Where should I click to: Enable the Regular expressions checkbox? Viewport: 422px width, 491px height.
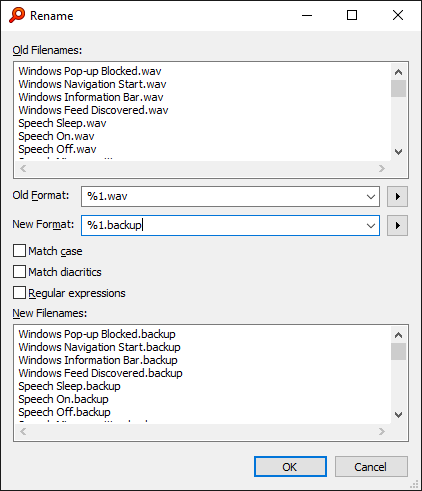[x=19, y=293]
